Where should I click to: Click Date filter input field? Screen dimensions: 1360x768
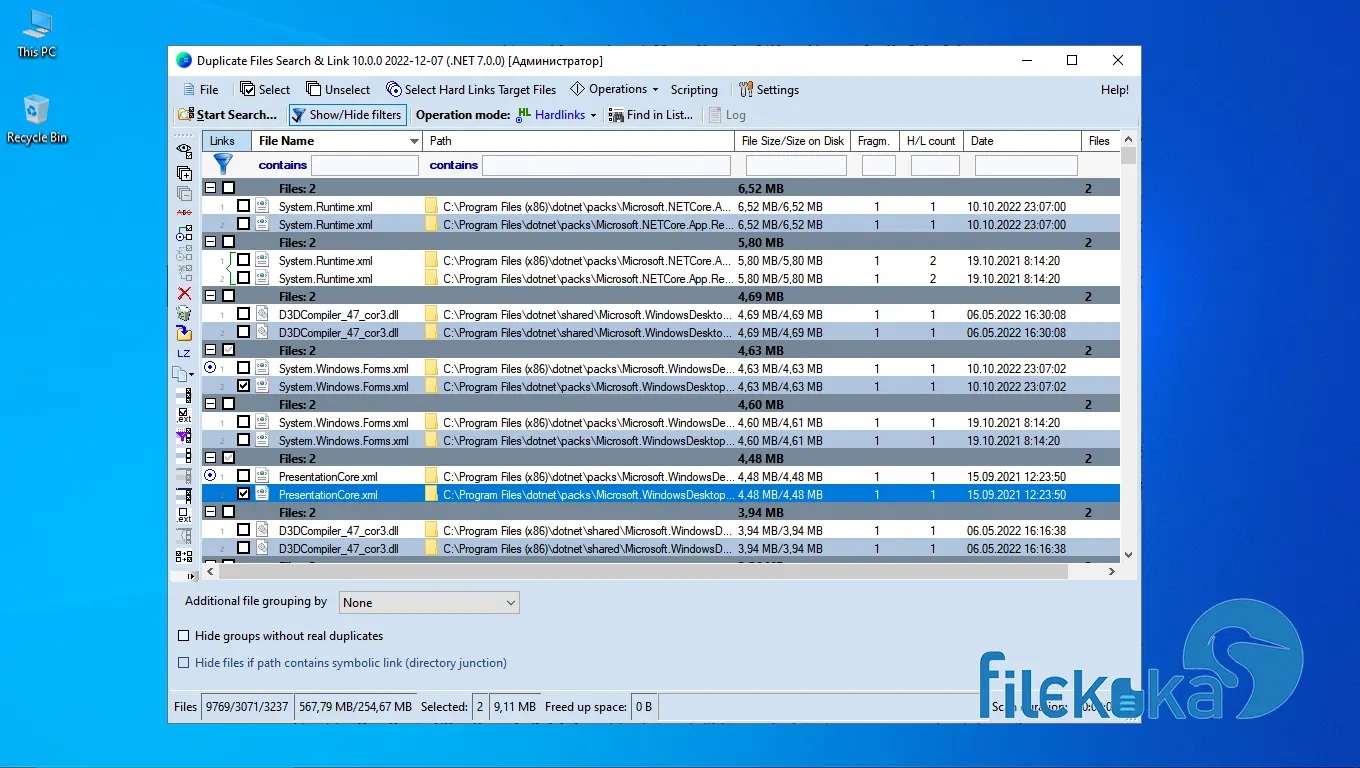1026,165
